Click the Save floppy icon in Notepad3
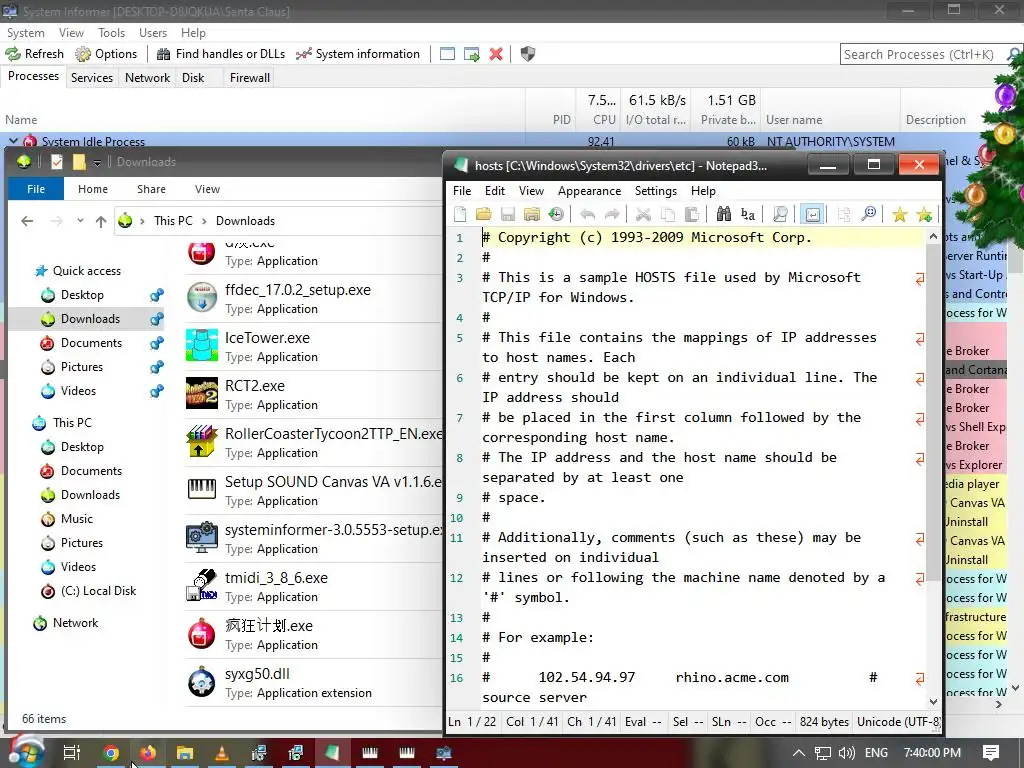 coord(507,214)
